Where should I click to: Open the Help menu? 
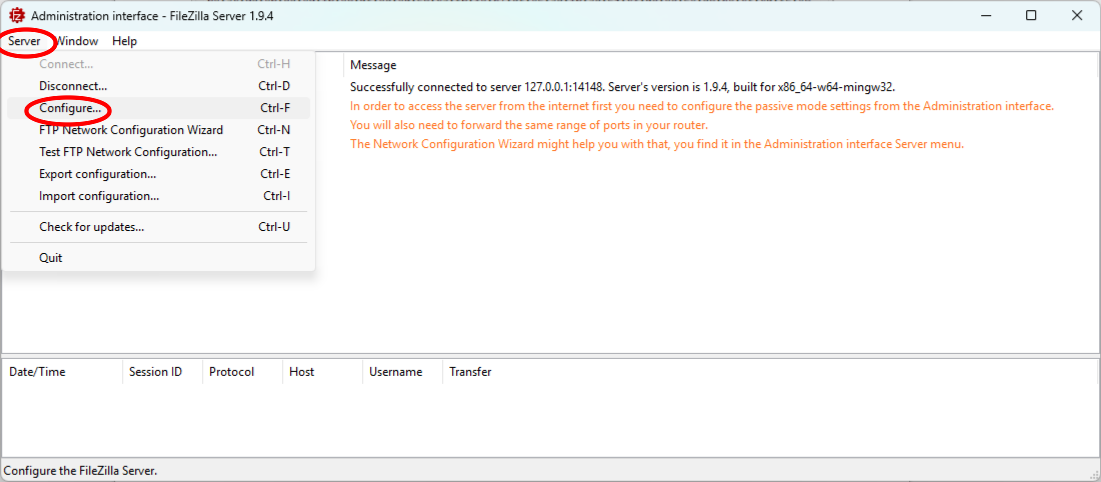point(125,41)
